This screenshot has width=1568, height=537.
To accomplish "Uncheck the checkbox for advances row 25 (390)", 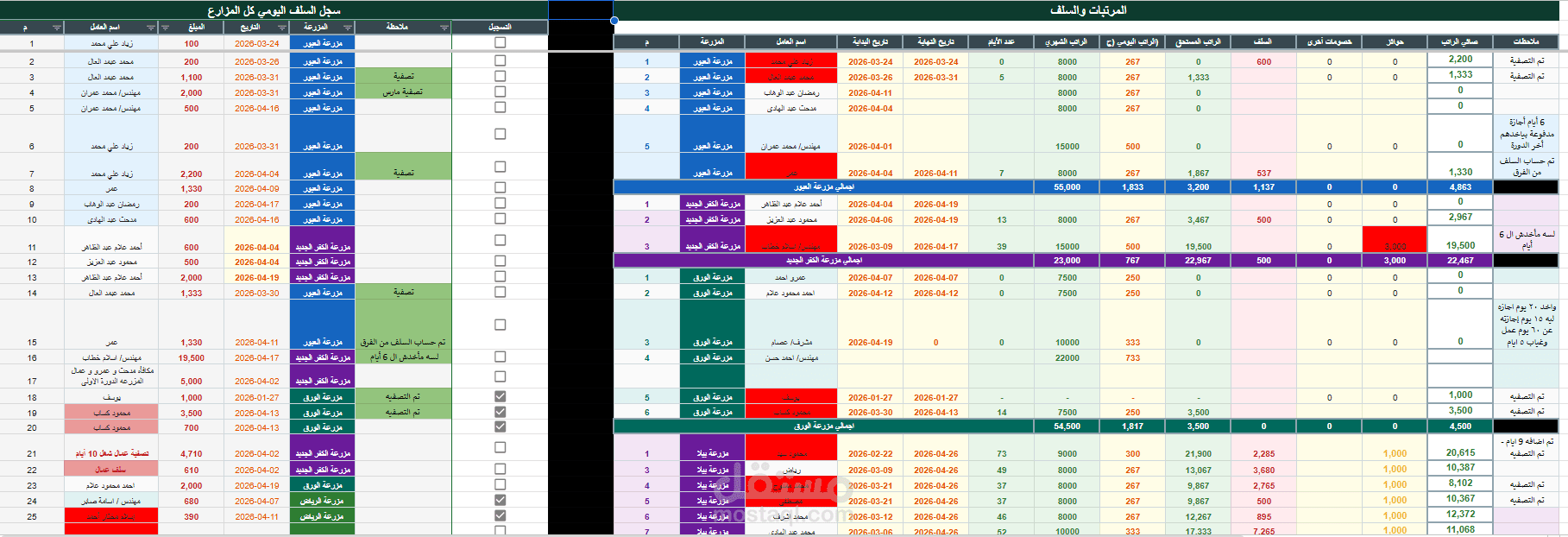I will pos(500,515).
